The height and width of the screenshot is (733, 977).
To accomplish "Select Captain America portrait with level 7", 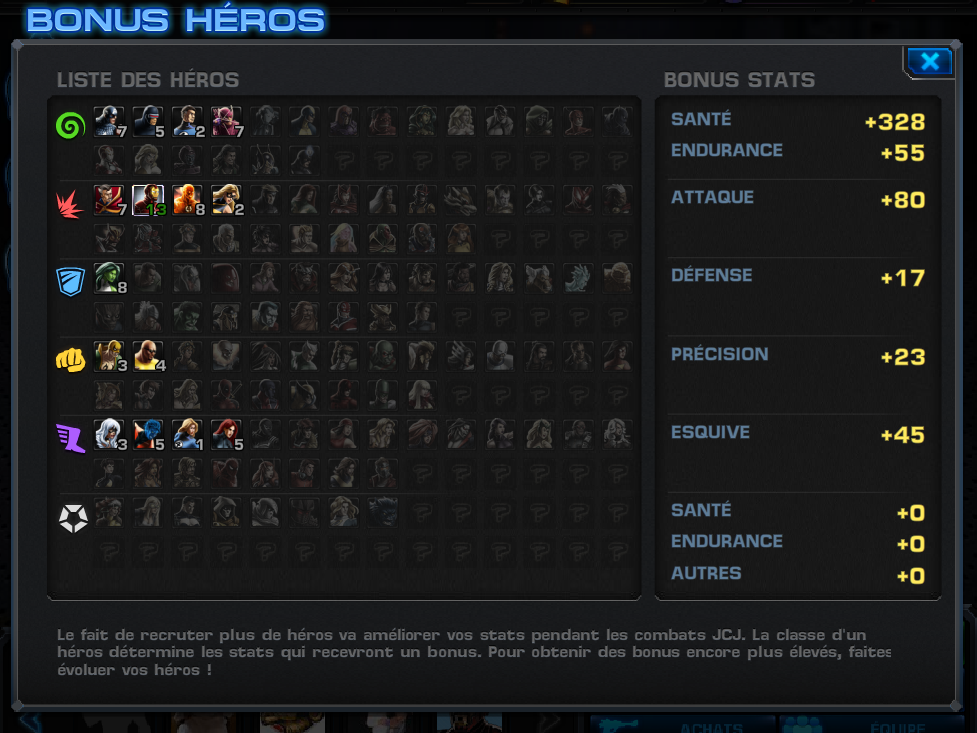I will coord(110,122).
